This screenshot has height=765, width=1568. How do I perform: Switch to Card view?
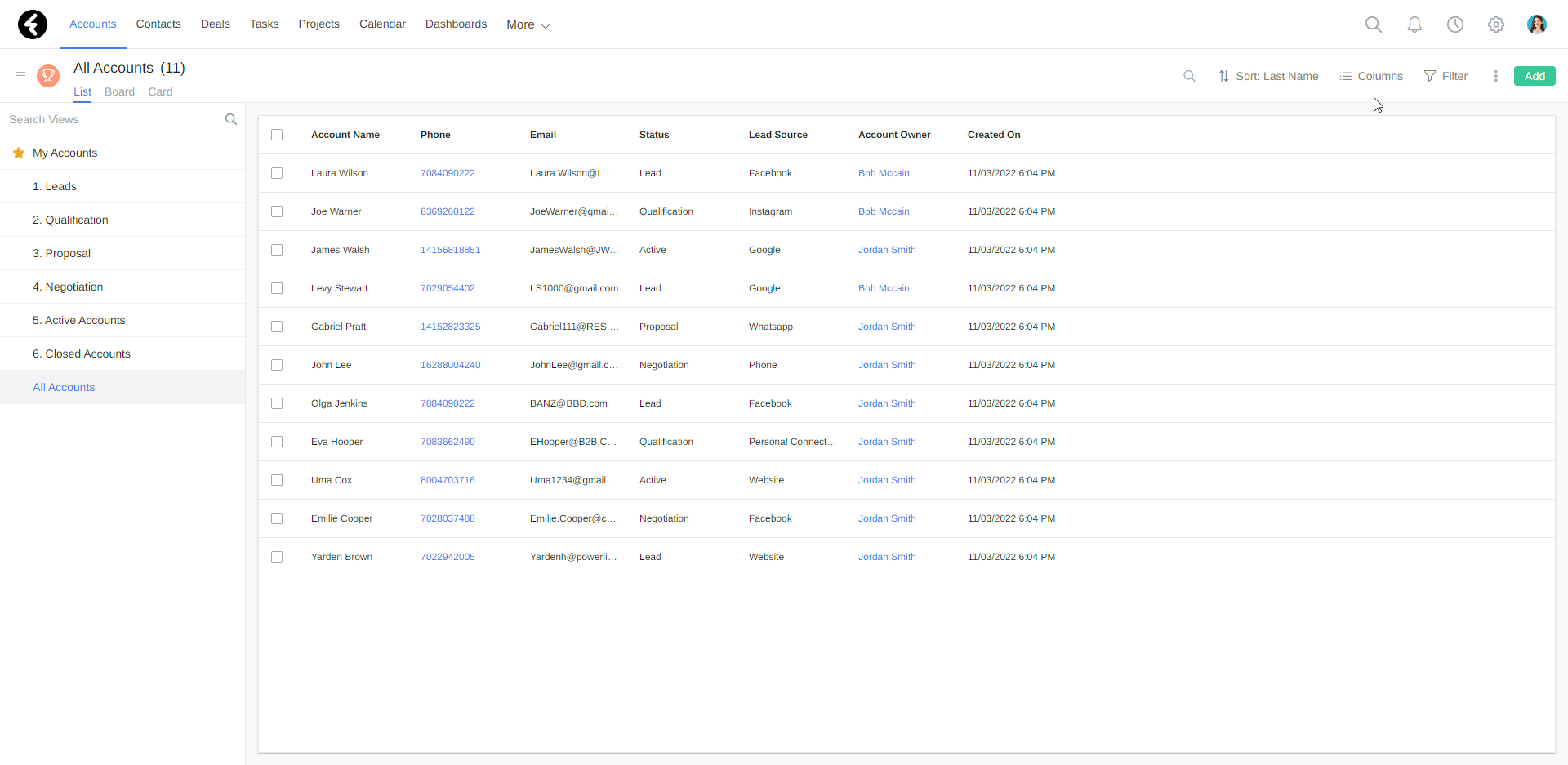point(160,91)
